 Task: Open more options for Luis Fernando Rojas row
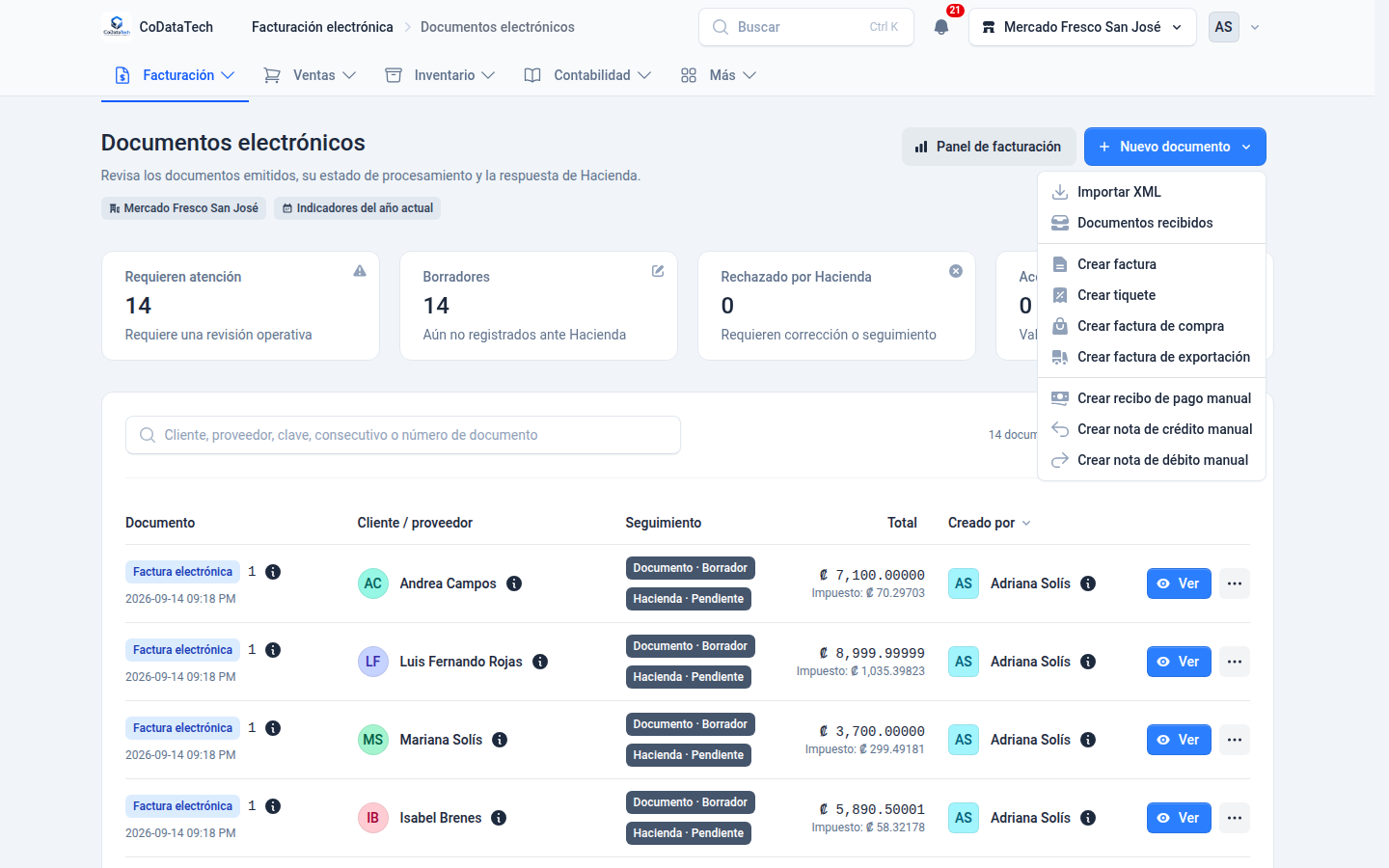click(1235, 662)
